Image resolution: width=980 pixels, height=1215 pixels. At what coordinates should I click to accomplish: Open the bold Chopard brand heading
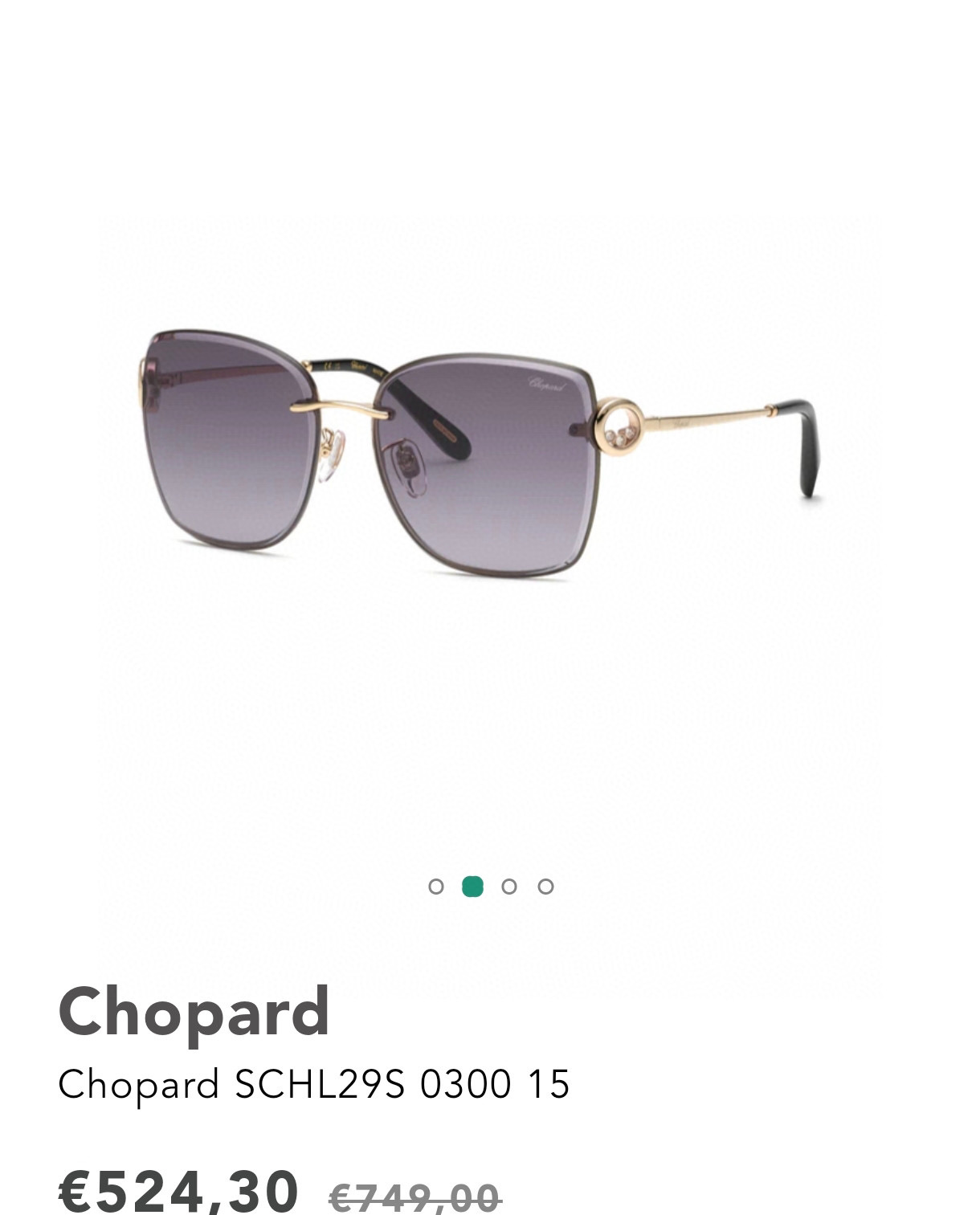tap(194, 1012)
